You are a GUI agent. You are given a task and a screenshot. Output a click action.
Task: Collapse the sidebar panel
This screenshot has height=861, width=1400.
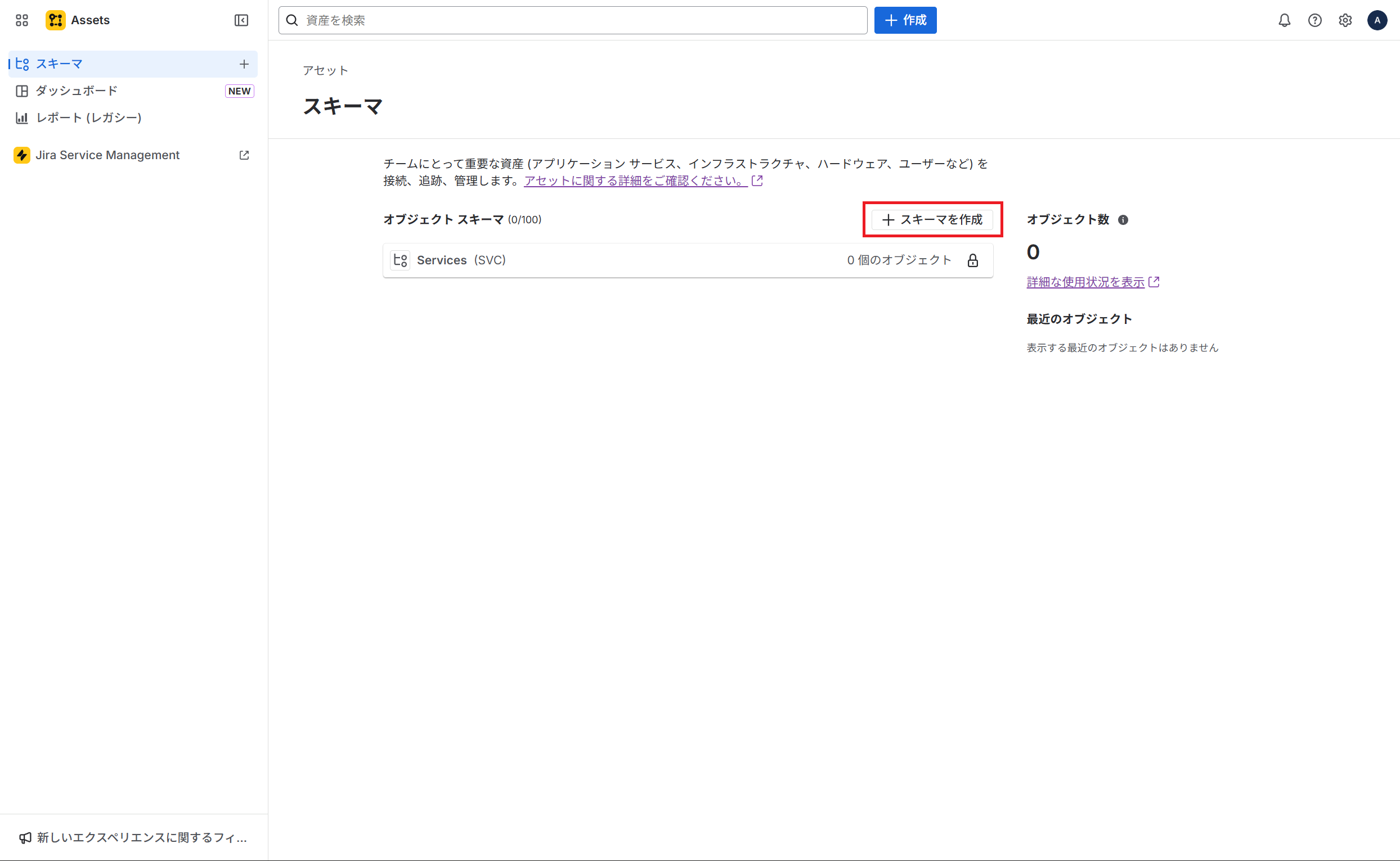[x=241, y=20]
